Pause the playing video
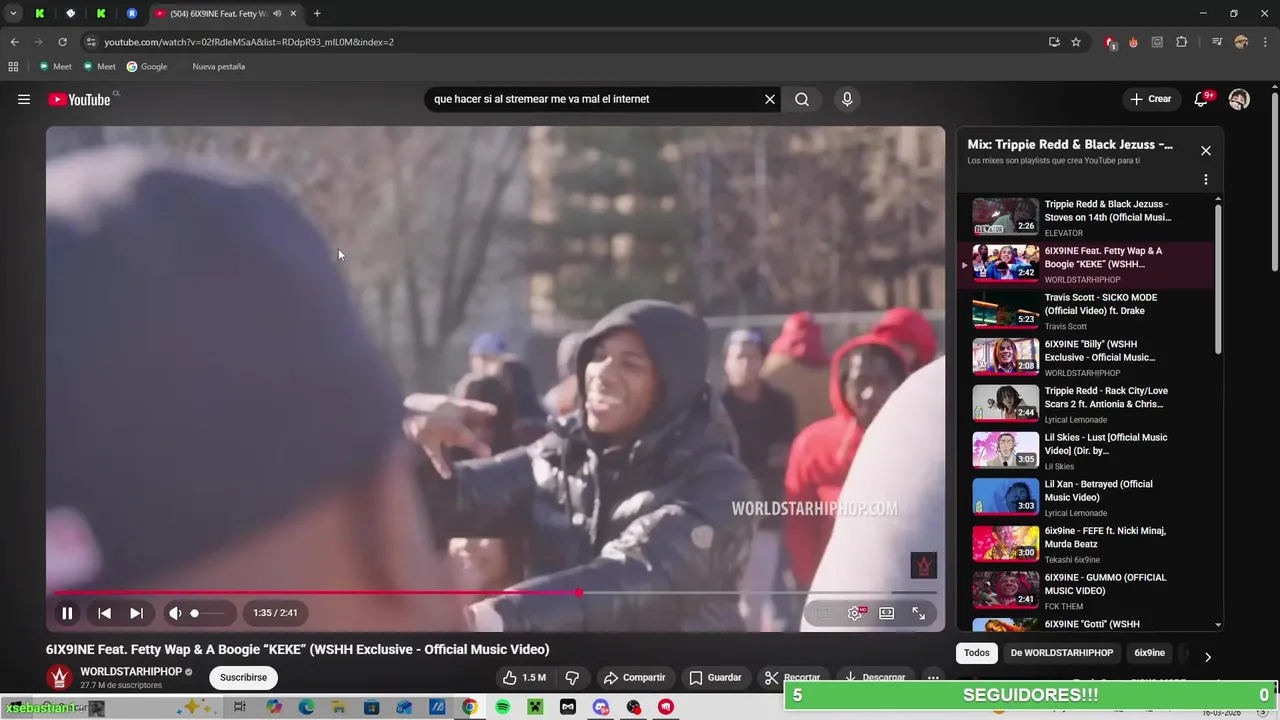The height and width of the screenshot is (720, 1280). [67, 613]
